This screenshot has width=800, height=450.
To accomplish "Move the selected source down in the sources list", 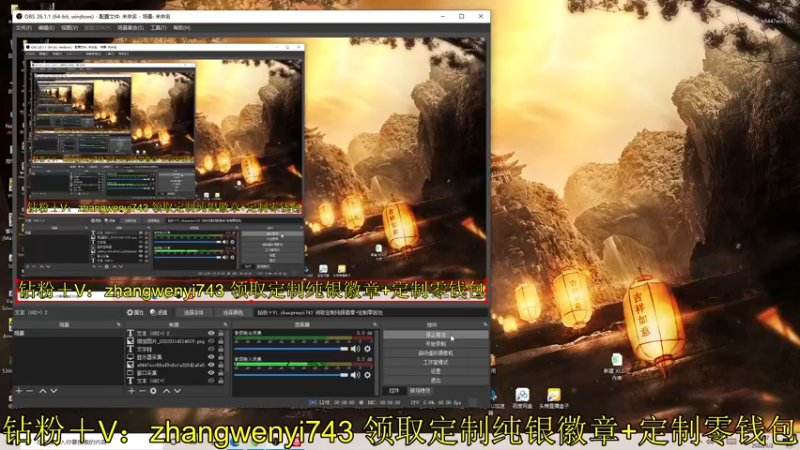I will tap(178, 391).
